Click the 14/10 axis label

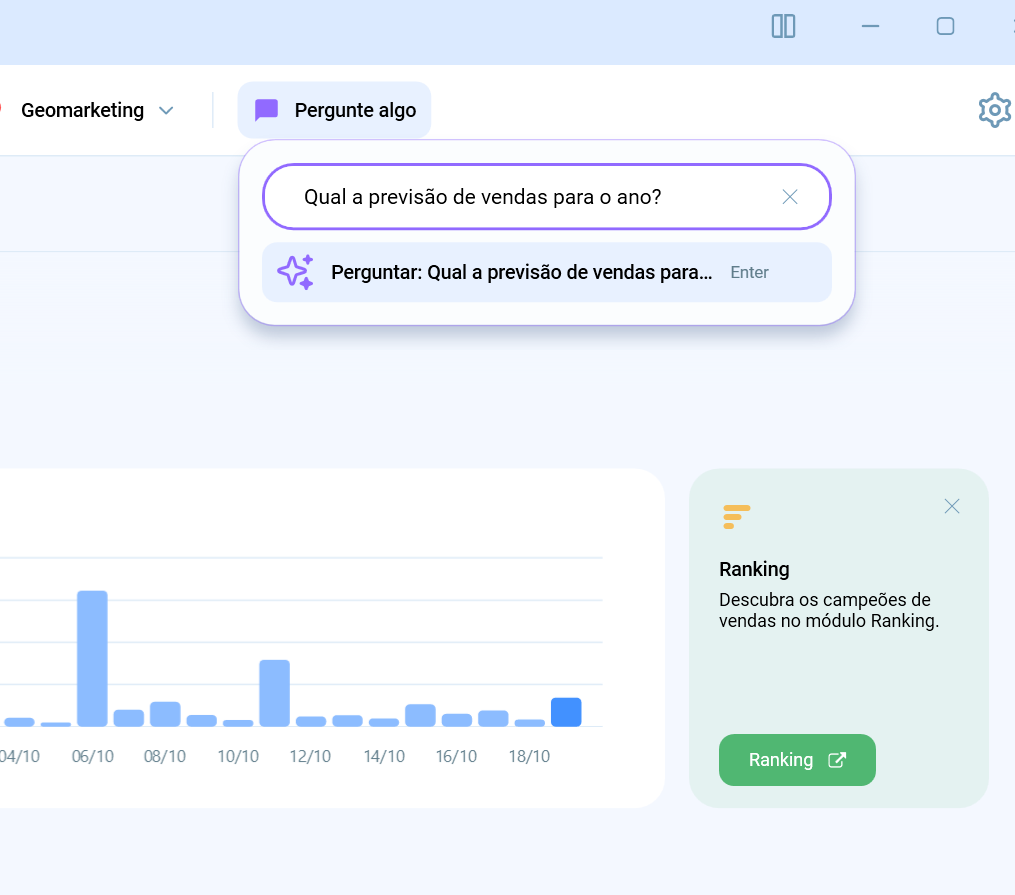(384, 756)
